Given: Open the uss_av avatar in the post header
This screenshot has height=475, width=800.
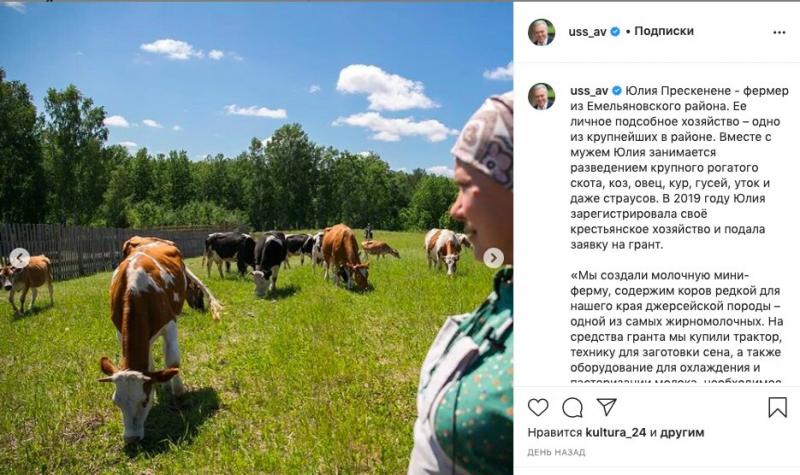Looking at the screenshot, I should point(541,32).
